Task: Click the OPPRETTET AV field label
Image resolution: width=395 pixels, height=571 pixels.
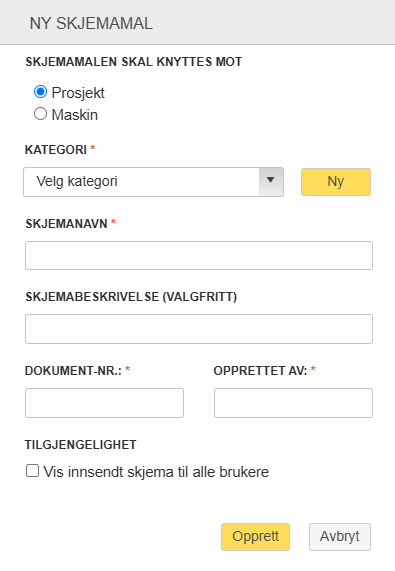Action: point(260,371)
